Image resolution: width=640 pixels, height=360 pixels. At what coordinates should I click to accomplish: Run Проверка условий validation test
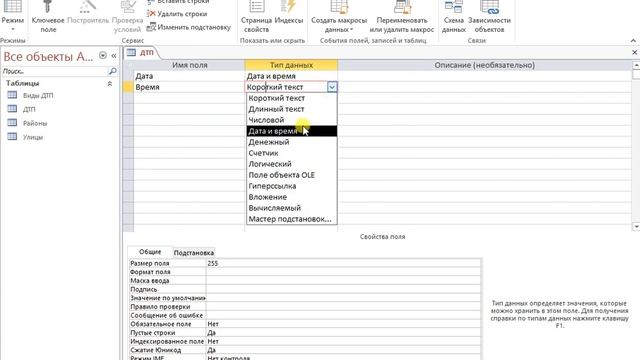point(127,16)
